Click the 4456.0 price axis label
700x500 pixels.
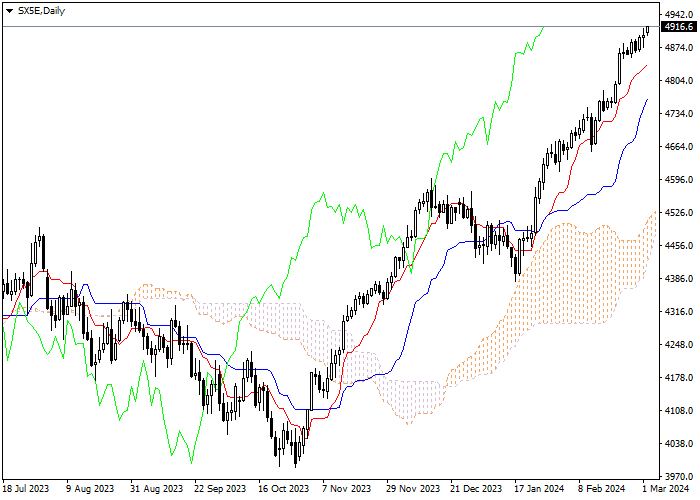pos(679,246)
